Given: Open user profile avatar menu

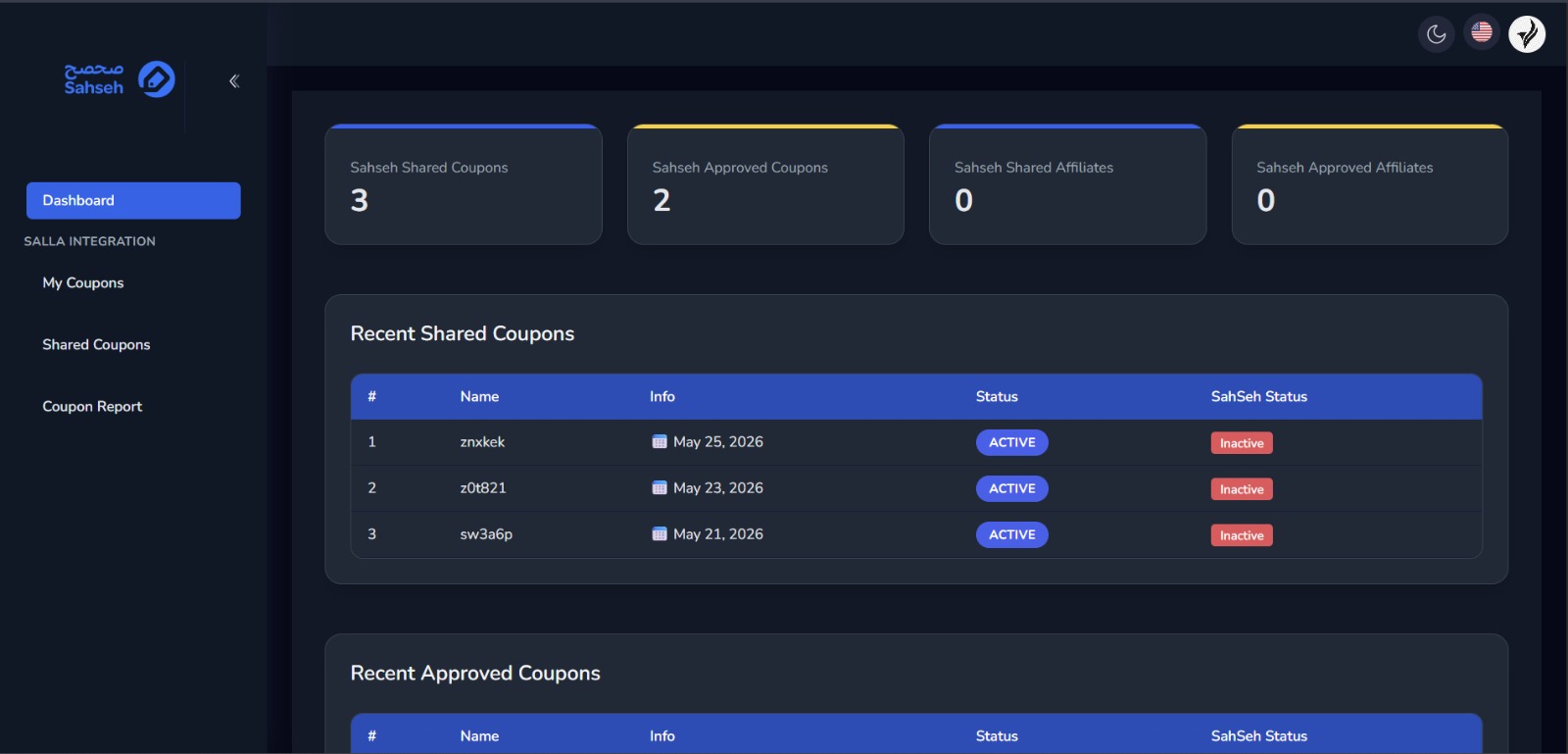Looking at the screenshot, I should tap(1527, 34).
